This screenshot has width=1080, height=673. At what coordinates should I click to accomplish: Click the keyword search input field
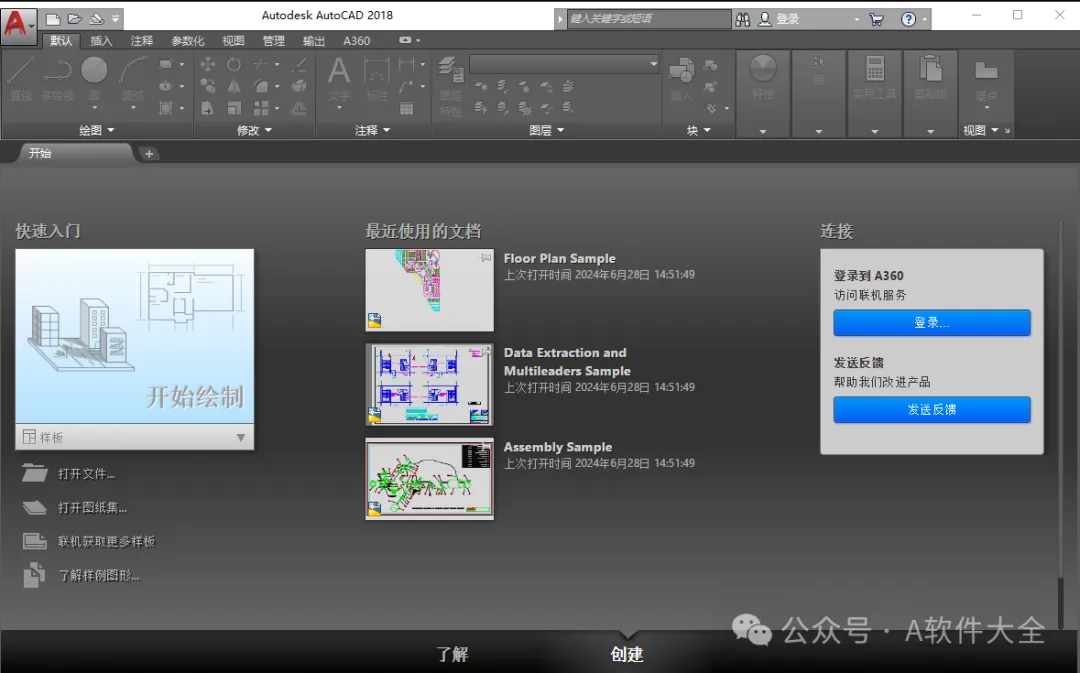point(649,19)
